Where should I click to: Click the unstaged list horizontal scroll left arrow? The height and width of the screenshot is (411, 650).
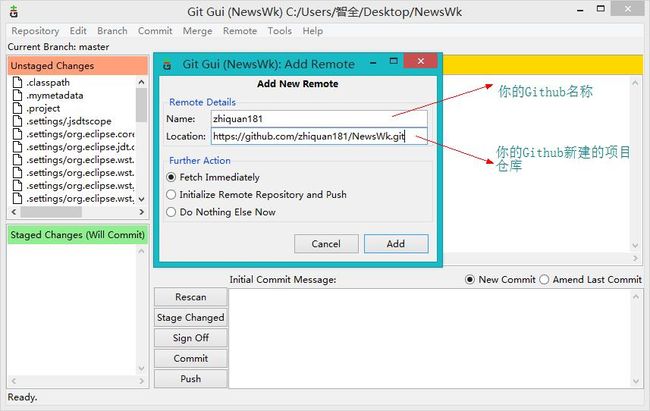pos(14,212)
